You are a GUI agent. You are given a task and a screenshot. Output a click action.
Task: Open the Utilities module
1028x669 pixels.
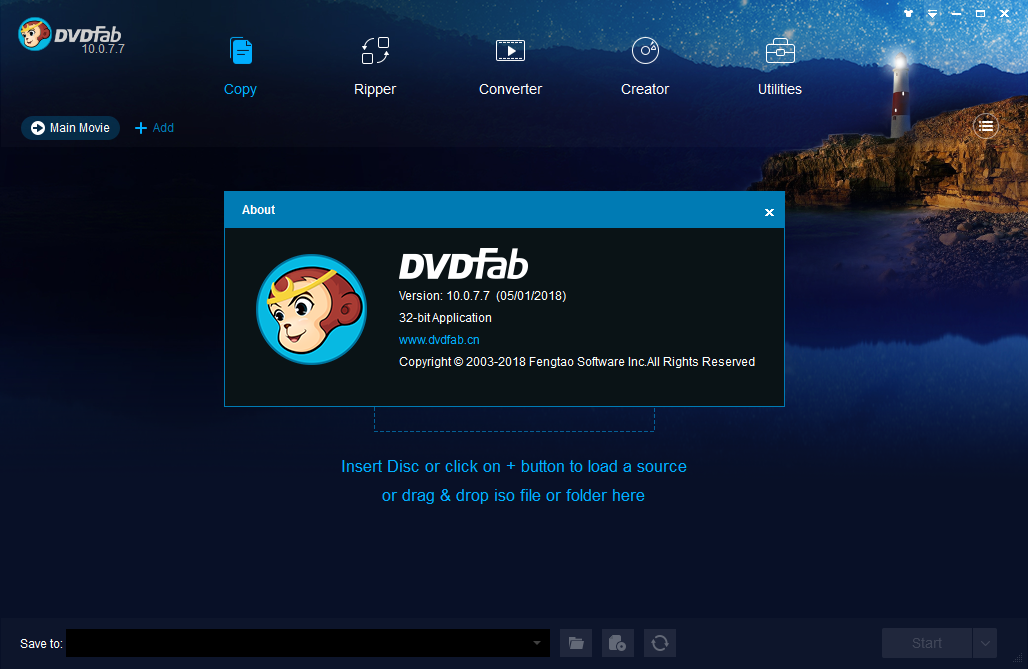[x=780, y=67]
